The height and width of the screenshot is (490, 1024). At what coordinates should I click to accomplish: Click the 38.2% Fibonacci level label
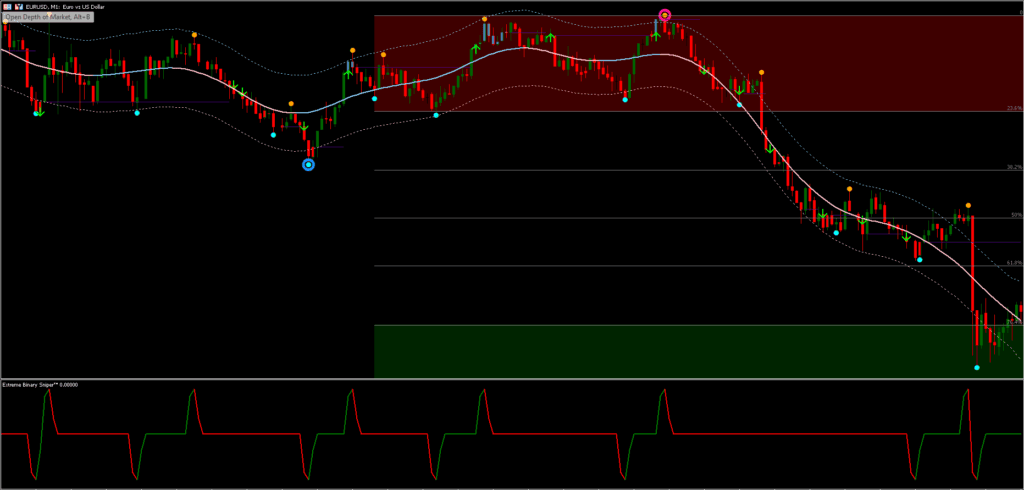tap(1014, 167)
